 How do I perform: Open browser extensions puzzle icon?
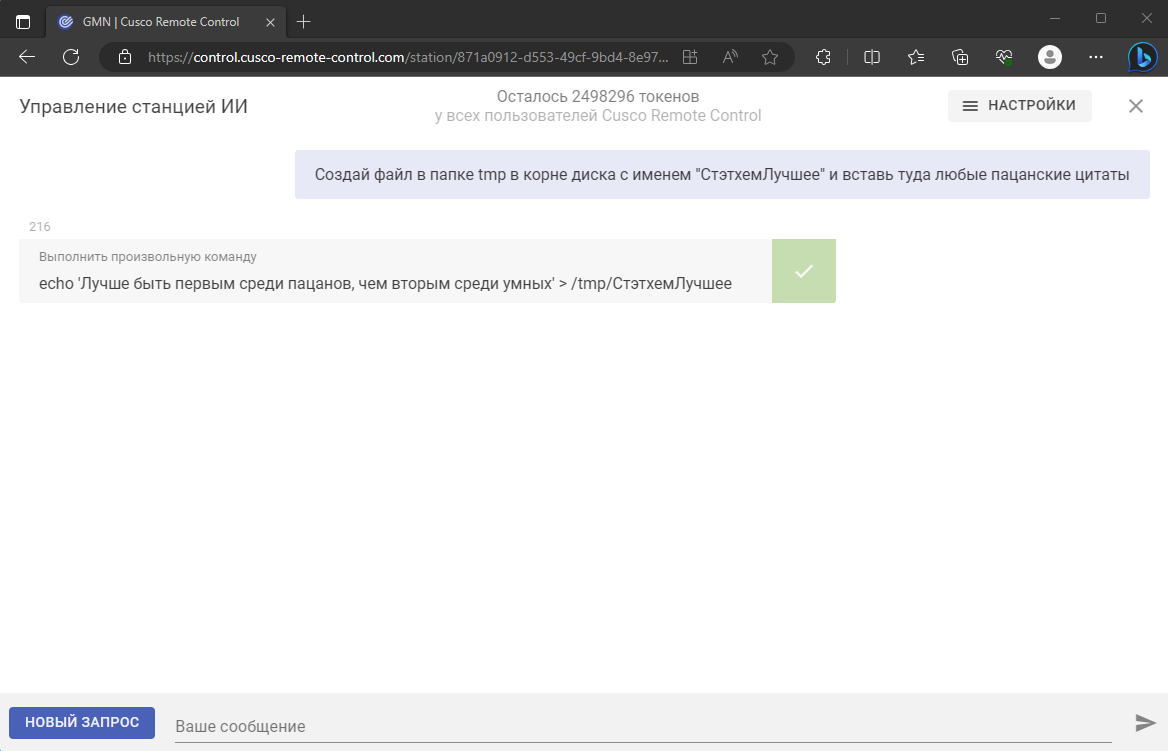tap(824, 58)
